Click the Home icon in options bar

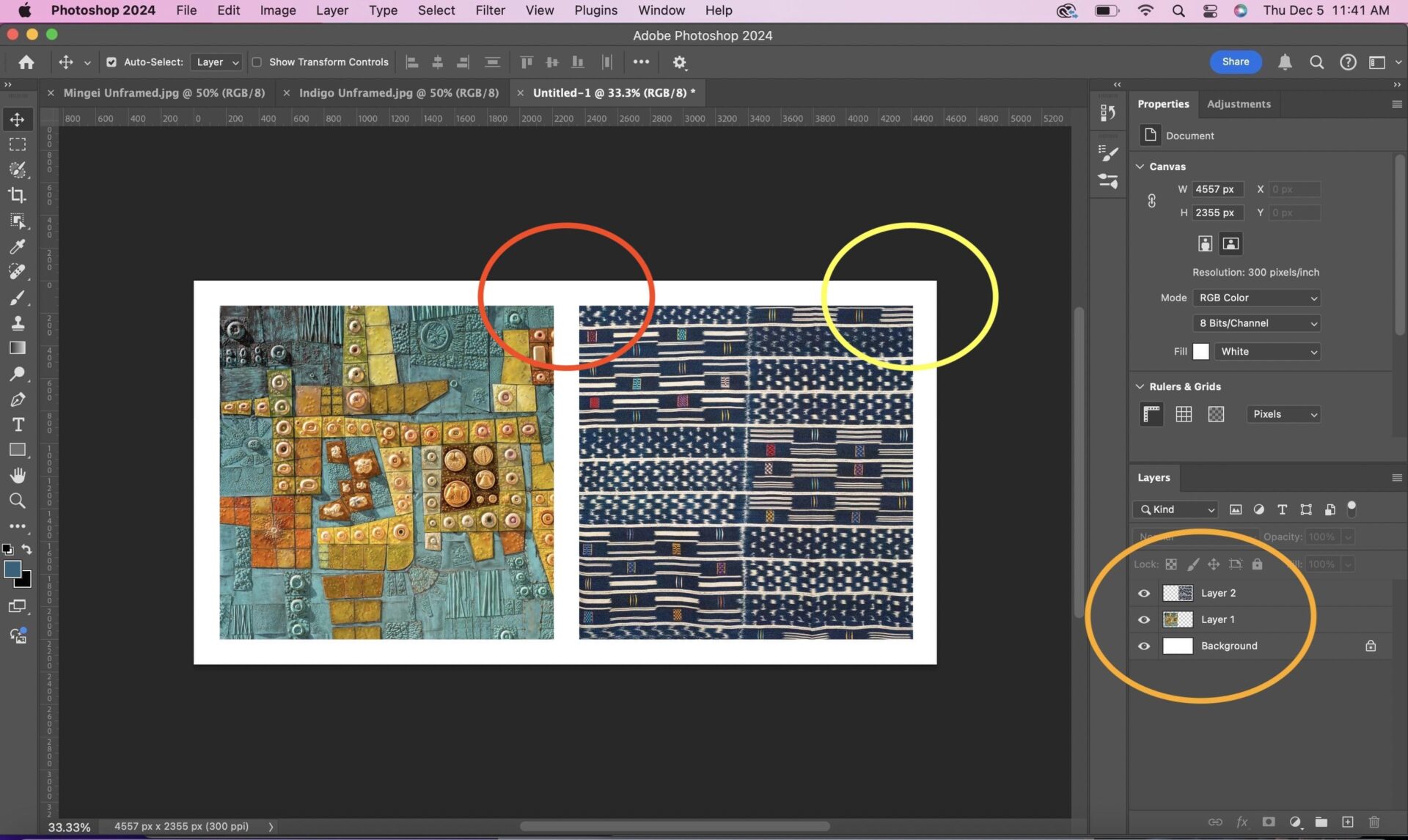(26, 62)
